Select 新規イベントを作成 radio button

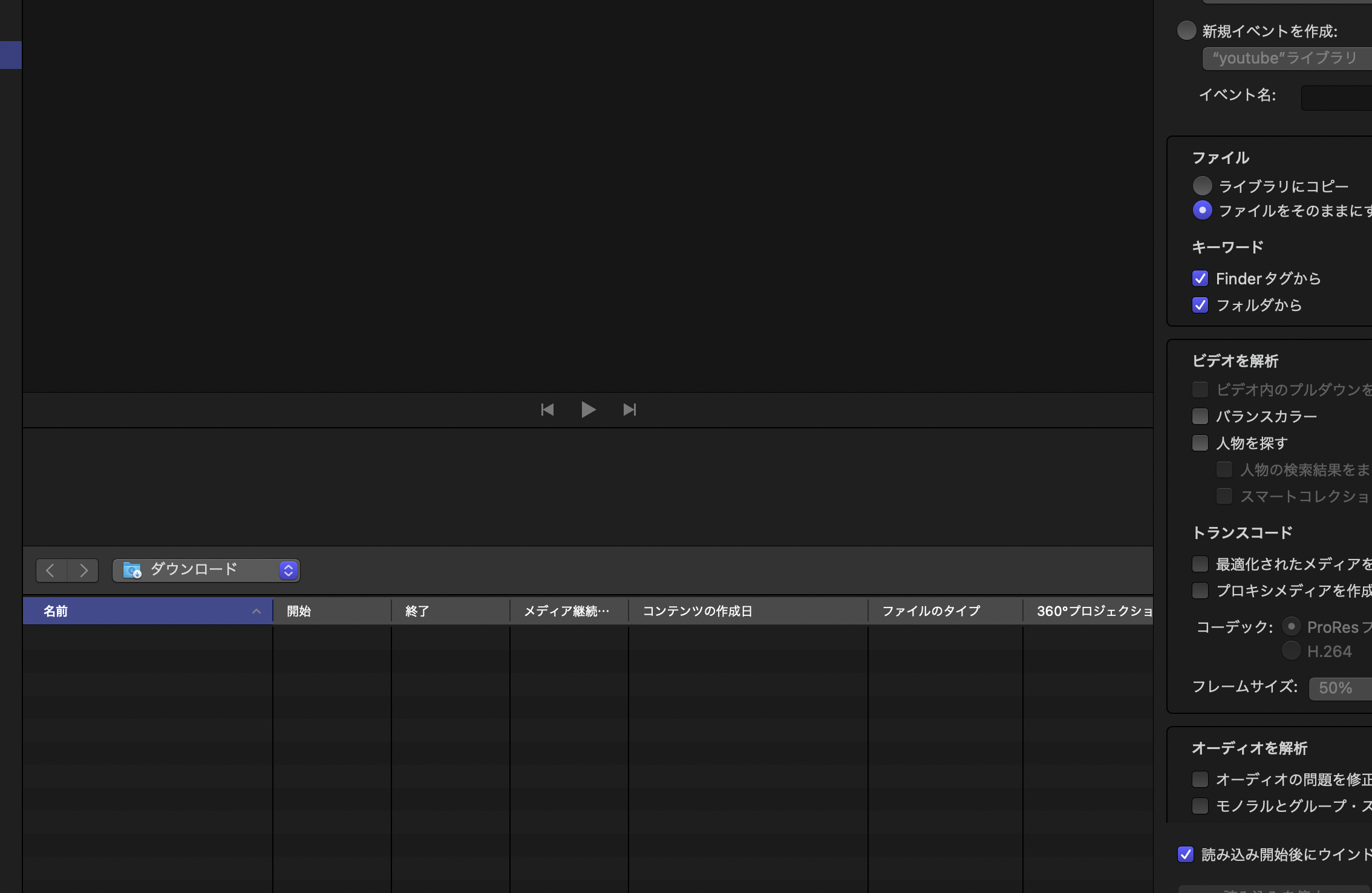tap(1186, 31)
